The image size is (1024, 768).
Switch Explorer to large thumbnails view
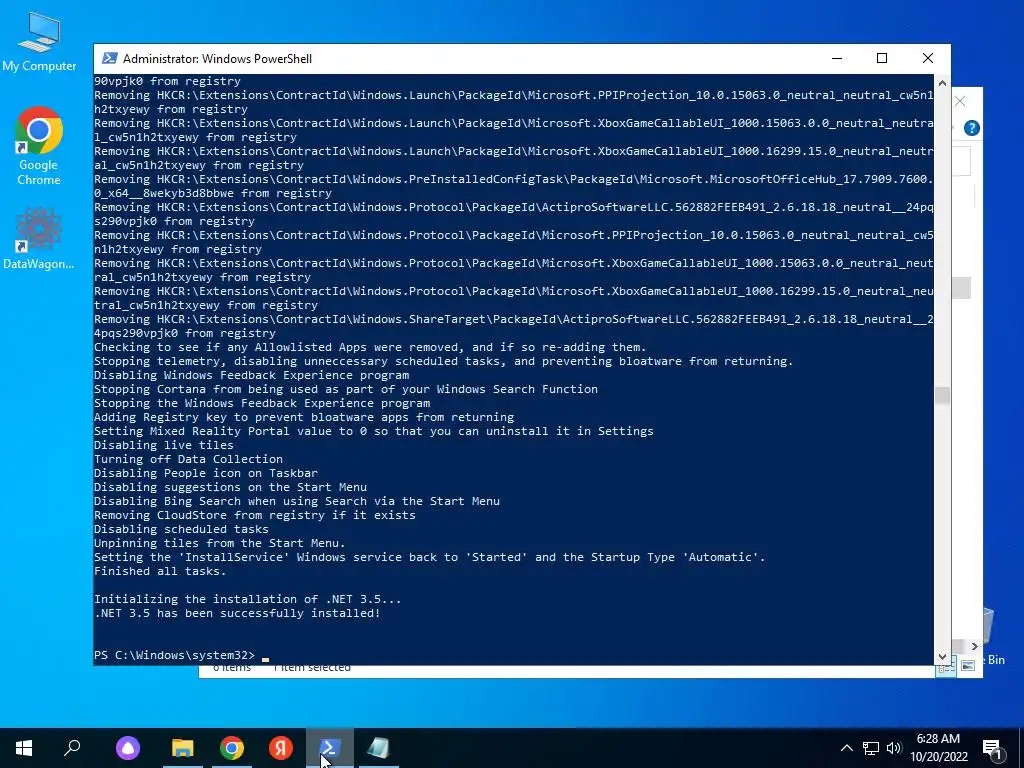click(968, 665)
